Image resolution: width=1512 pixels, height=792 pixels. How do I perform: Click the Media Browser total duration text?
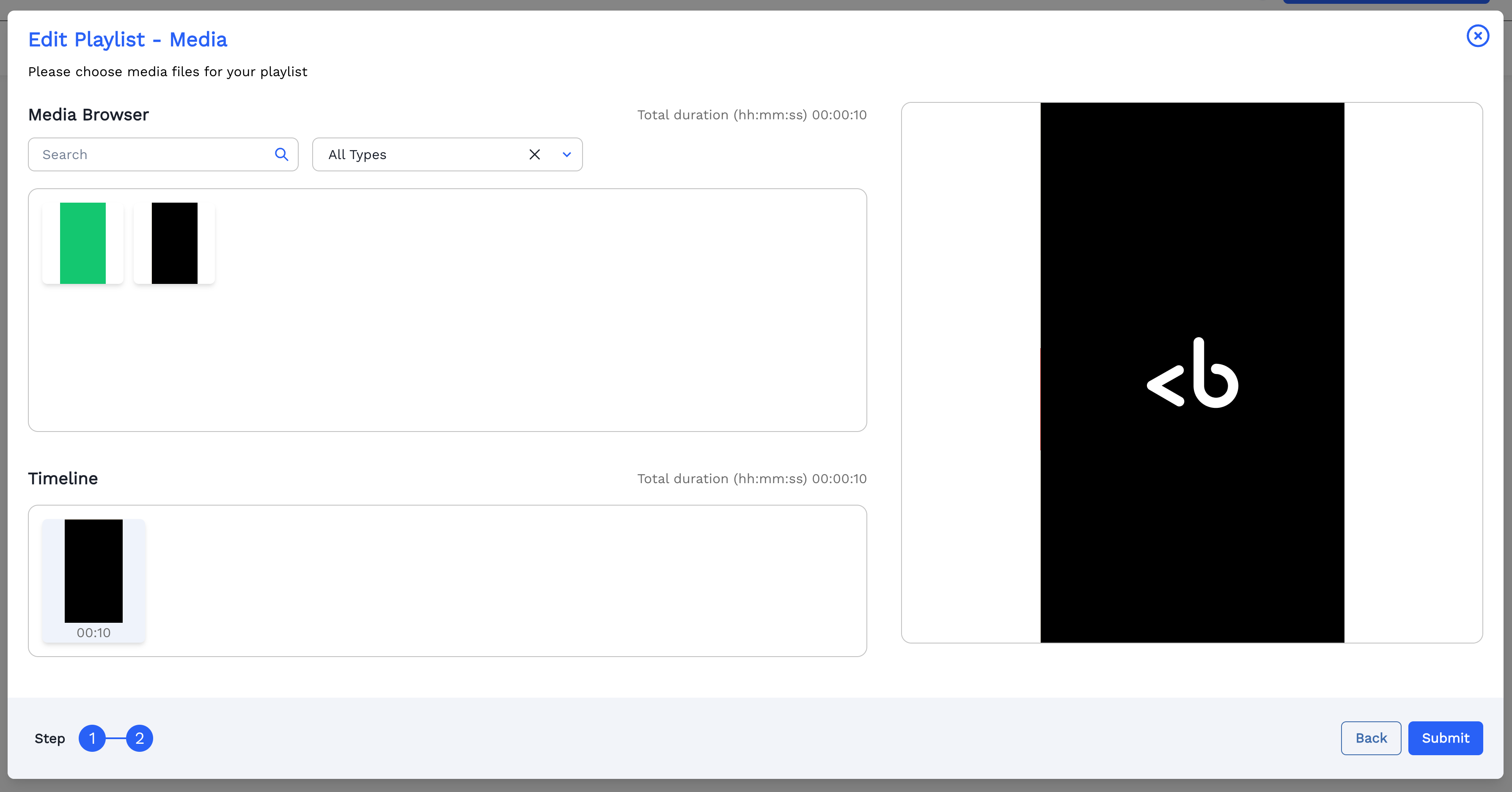point(751,115)
